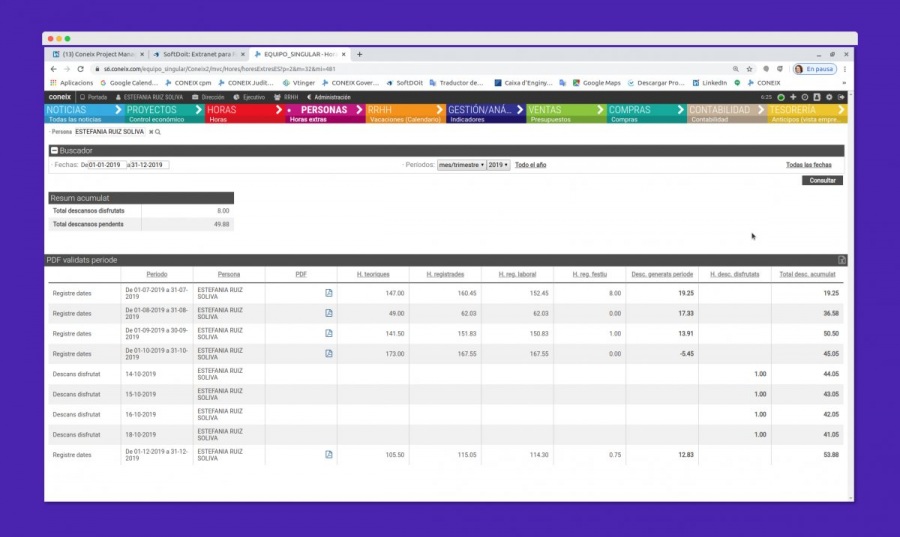Sort by the Total desc. acumulat column header

[807, 274]
